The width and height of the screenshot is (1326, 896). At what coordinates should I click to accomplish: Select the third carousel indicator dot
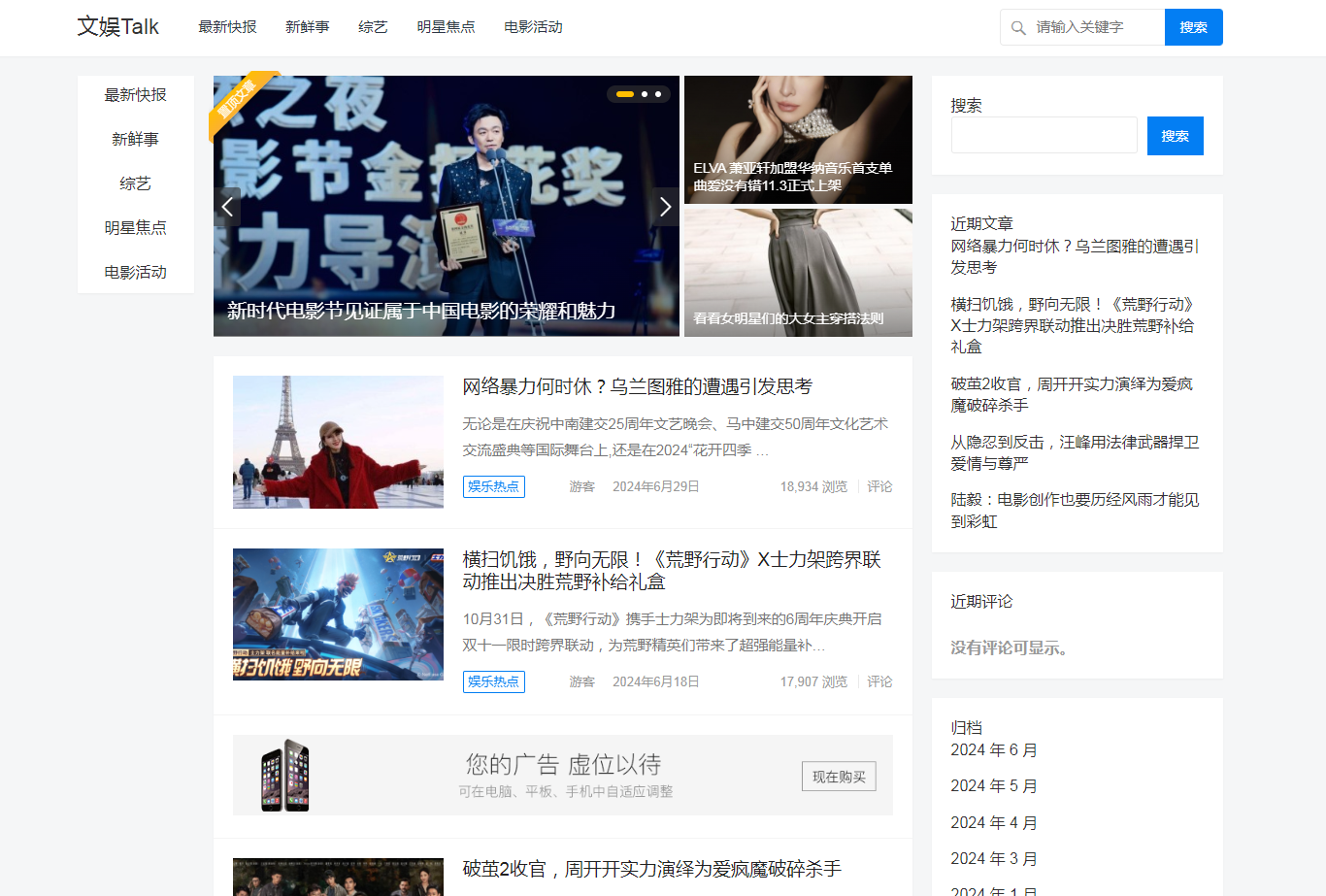tap(658, 94)
